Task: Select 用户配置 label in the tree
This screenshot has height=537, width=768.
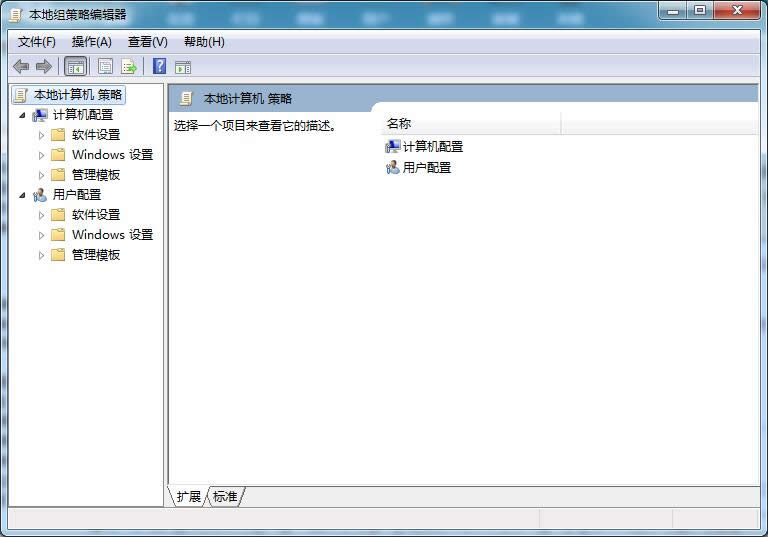Action: tap(77, 195)
